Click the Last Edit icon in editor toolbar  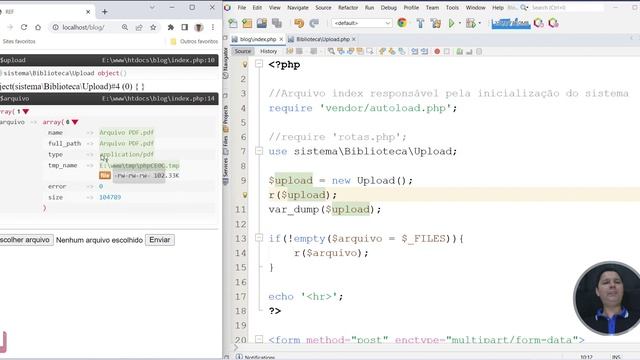pyautogui.click(x=290, y=51)
